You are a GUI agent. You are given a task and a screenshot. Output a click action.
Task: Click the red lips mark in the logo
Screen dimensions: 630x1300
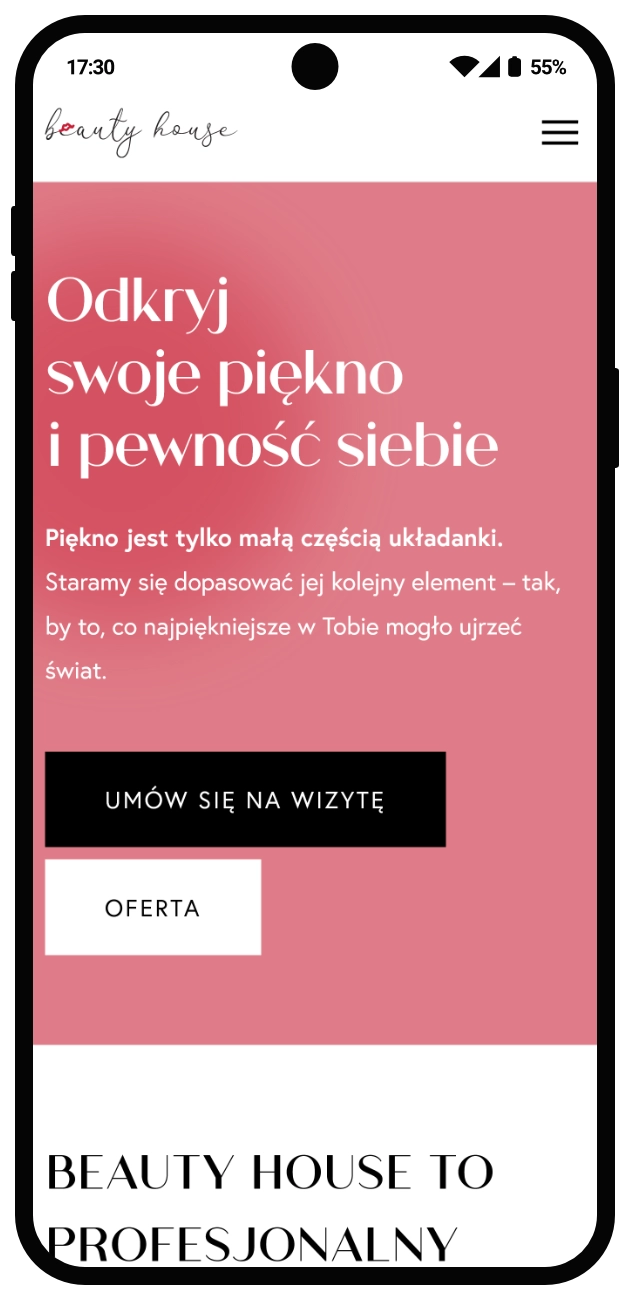click(66, 128)
